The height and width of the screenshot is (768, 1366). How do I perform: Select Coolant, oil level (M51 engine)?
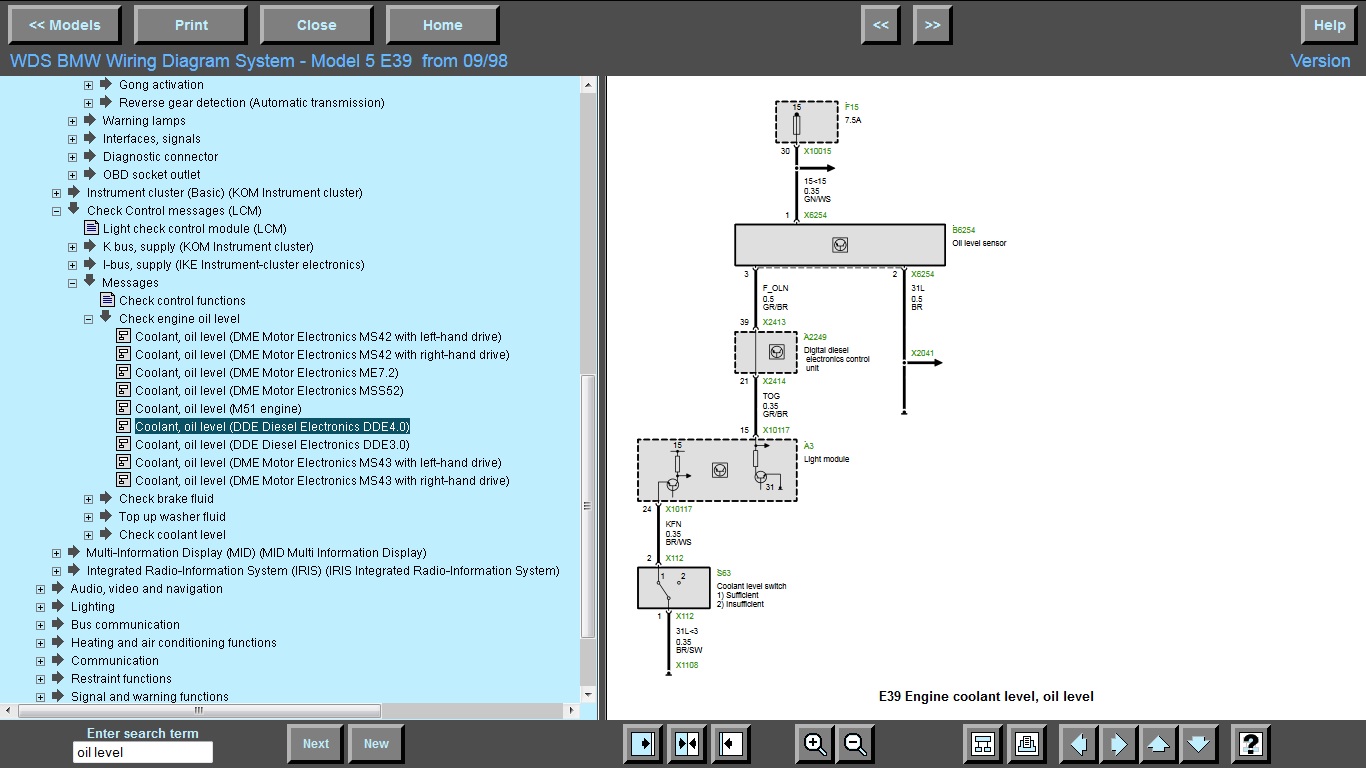217,409
